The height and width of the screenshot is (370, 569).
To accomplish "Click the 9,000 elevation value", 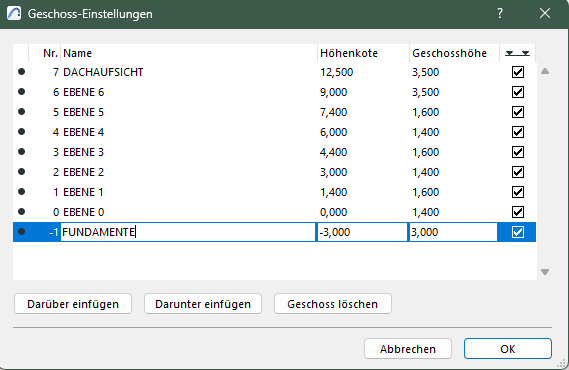I will click(x=333, y=92).
